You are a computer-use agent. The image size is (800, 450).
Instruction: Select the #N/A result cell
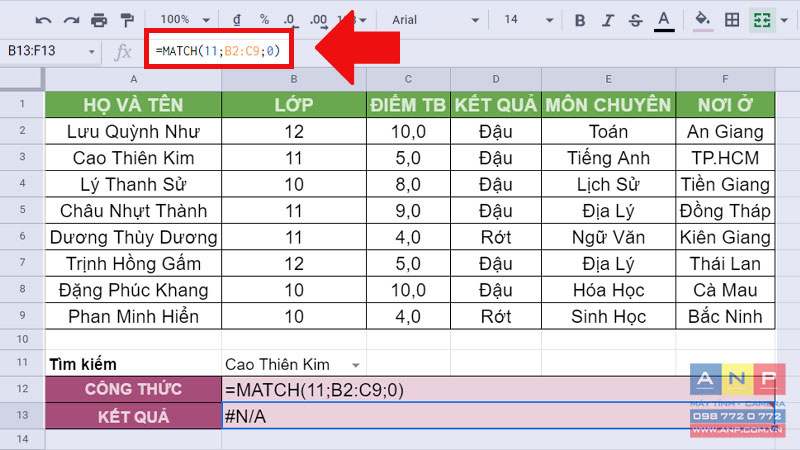(x=498, y=416)
